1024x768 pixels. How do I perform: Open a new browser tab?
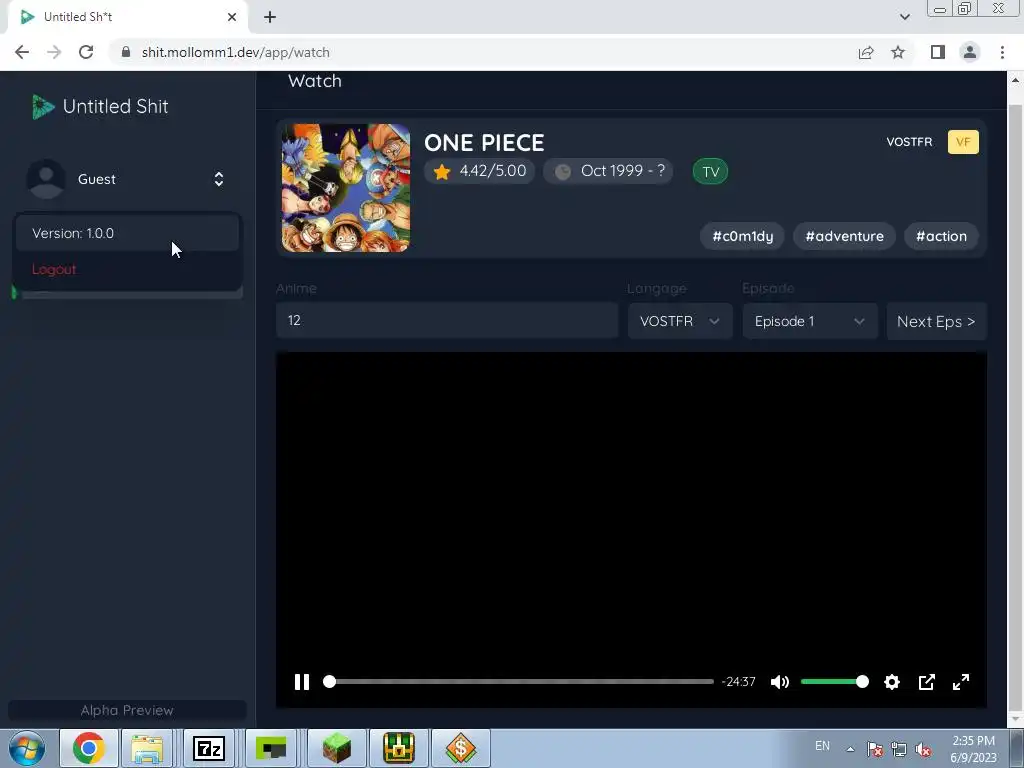(x=270, y=17)
